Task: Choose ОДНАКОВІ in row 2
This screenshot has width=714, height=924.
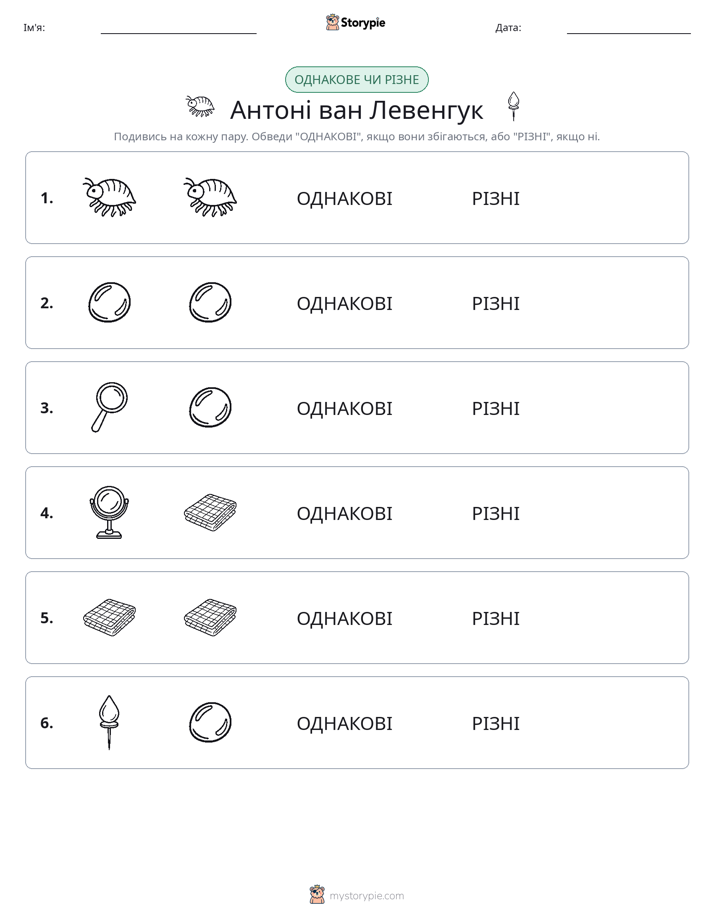Action: pos(344,303)
